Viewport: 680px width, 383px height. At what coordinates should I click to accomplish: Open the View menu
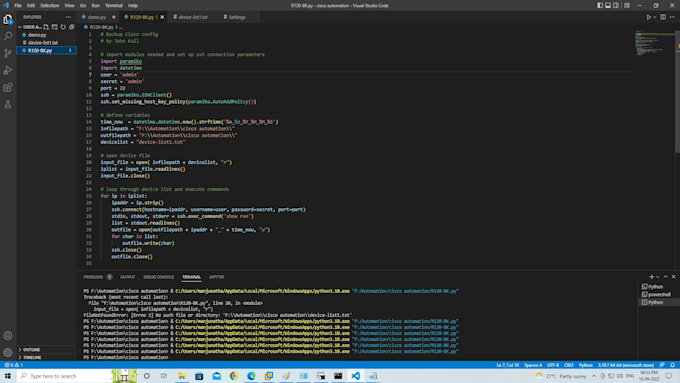tap(69, 6)
